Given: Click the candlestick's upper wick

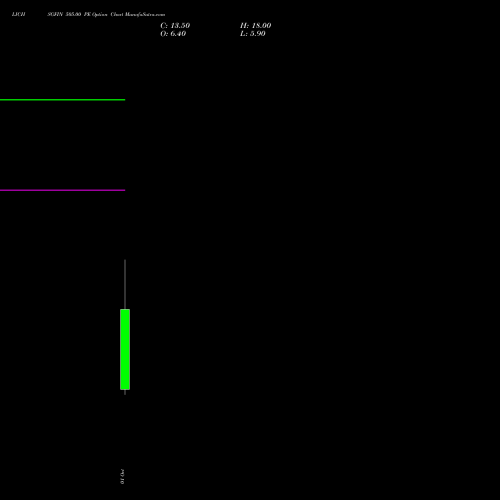Looking at the screenshot, I should 125,284.
